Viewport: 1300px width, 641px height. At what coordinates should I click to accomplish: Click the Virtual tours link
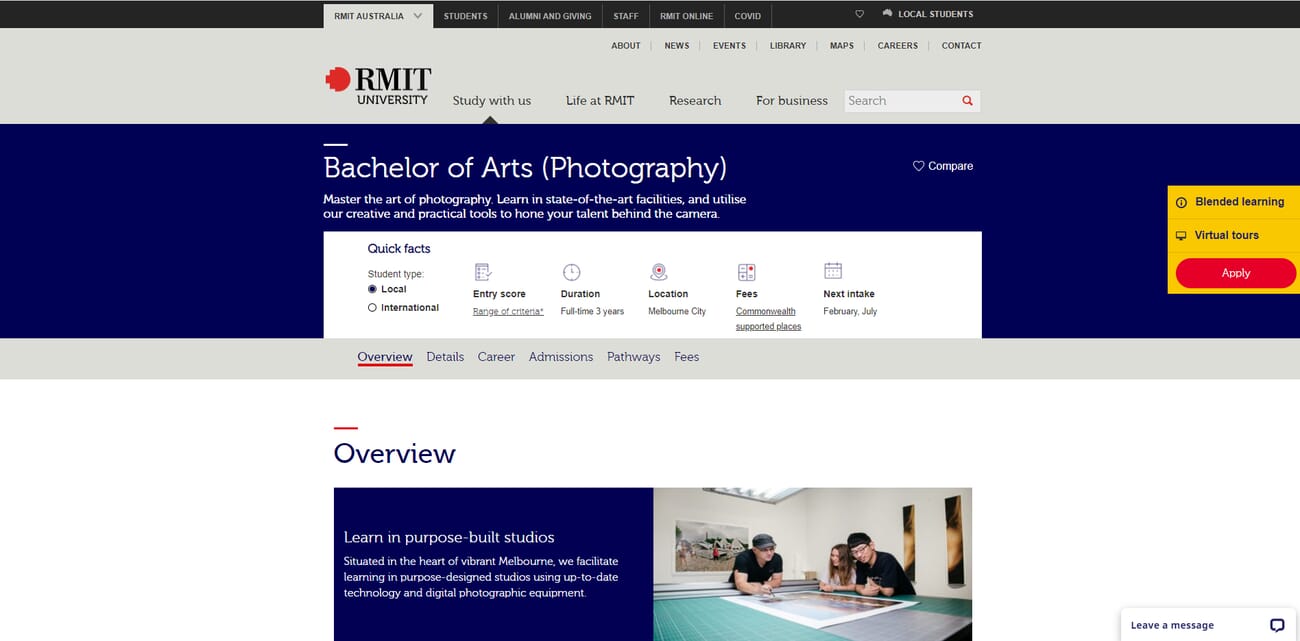coord(1227,236)
